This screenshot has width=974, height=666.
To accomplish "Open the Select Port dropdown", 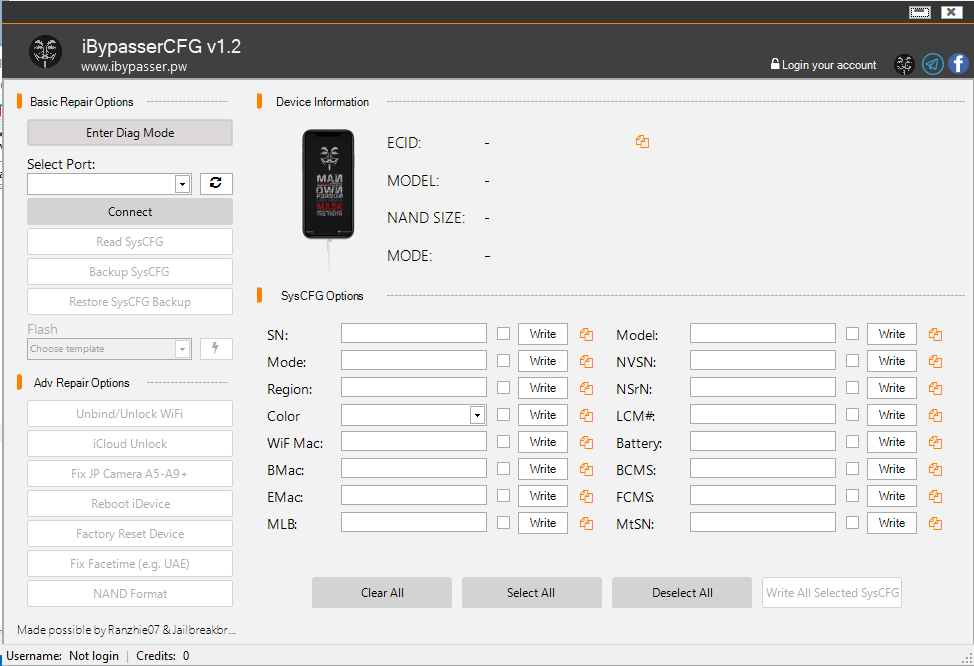I will tap(181, 183).
